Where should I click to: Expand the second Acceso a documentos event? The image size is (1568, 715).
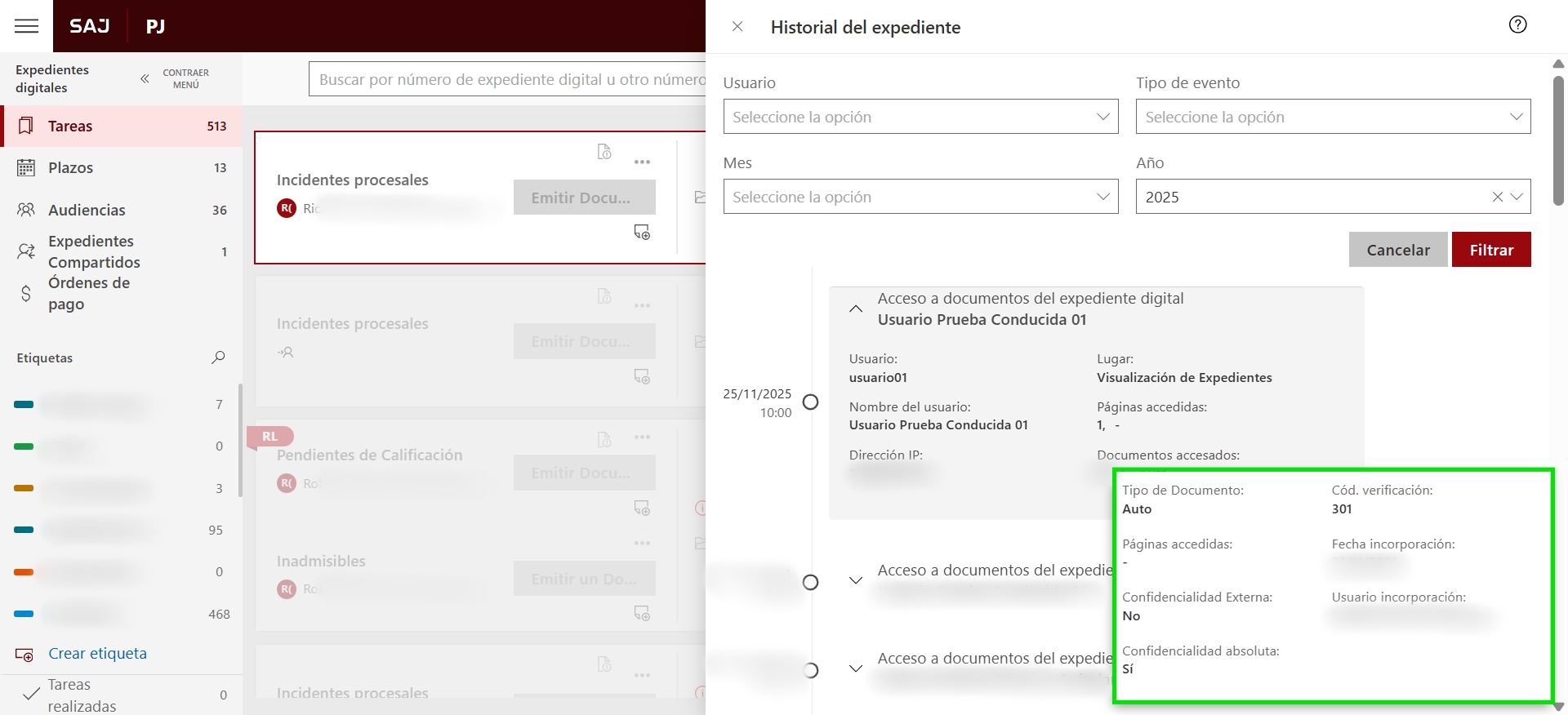(855, 580)
